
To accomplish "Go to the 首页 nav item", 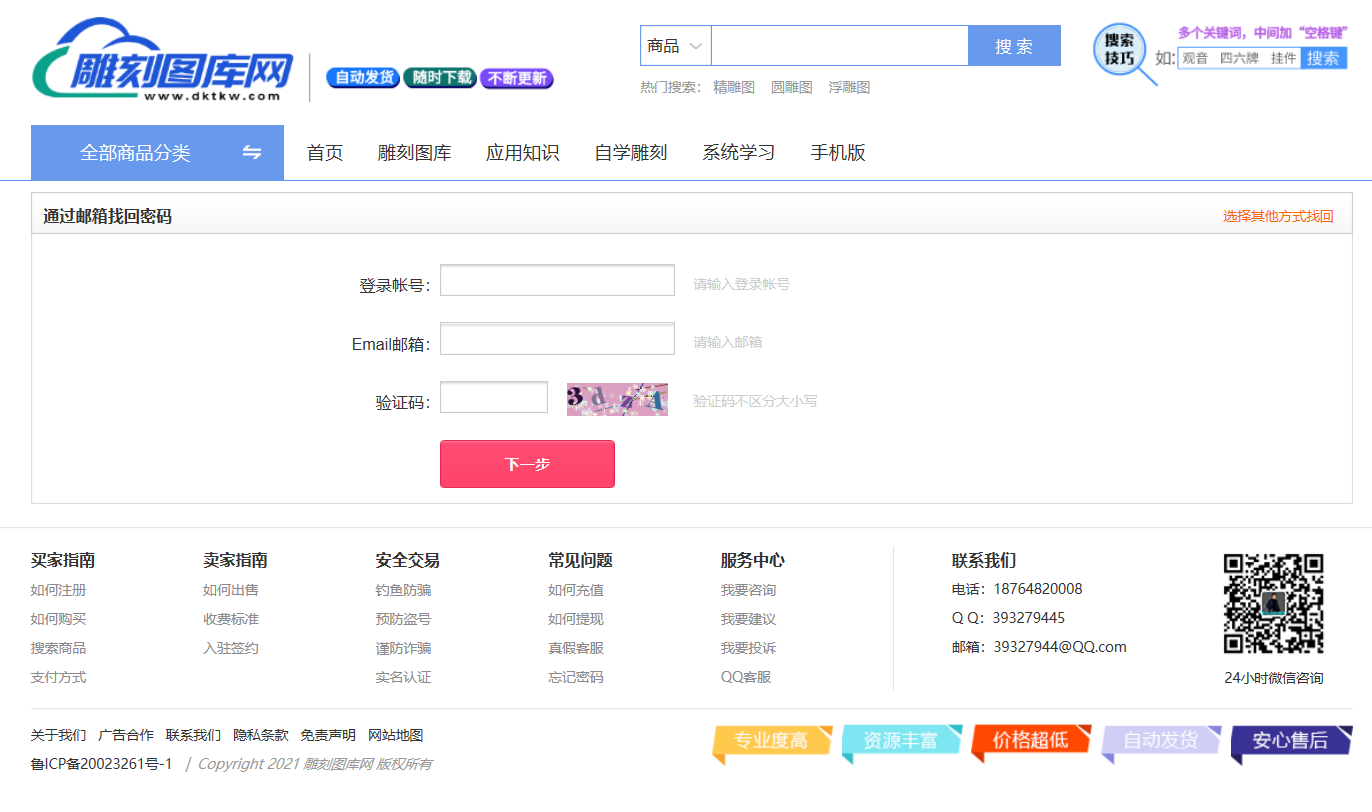I will point(325,153).
